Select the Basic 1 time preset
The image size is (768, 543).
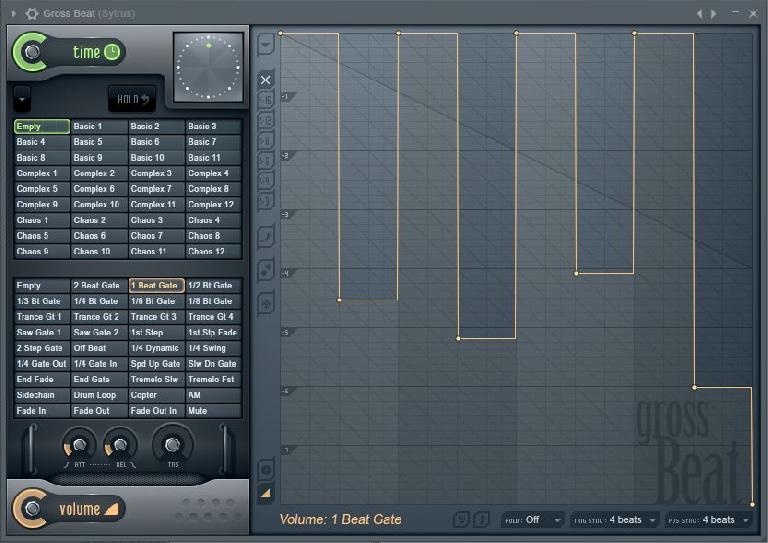click(x=99, y=126)
